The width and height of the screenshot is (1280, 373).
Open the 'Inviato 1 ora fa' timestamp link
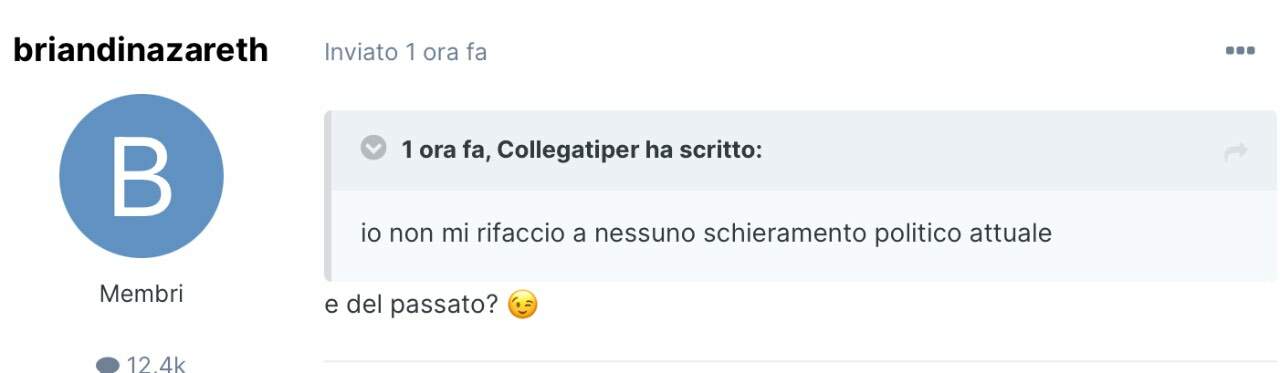pyautogui.click(x=405, y=52)
